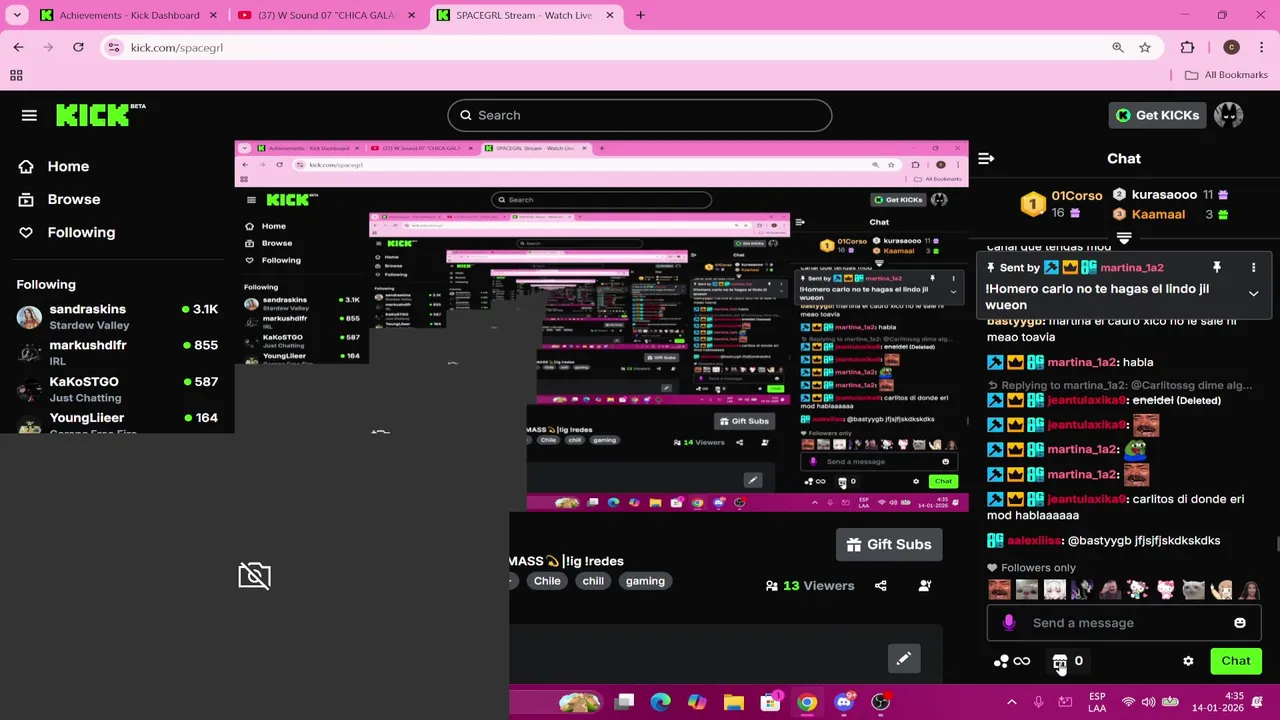The width and height of the screenshot is (1280, 720).
Task: Select the gaming tag
Action: click(645, 581)
